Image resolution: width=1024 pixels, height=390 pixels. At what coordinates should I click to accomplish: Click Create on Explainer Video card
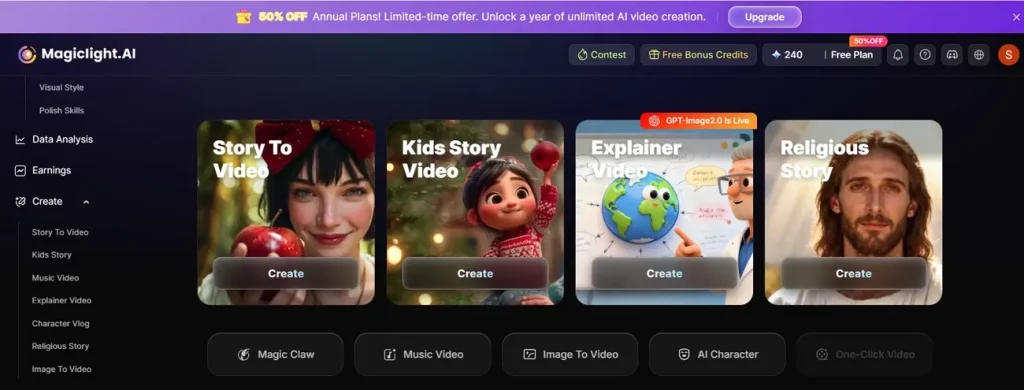point(664,273)
